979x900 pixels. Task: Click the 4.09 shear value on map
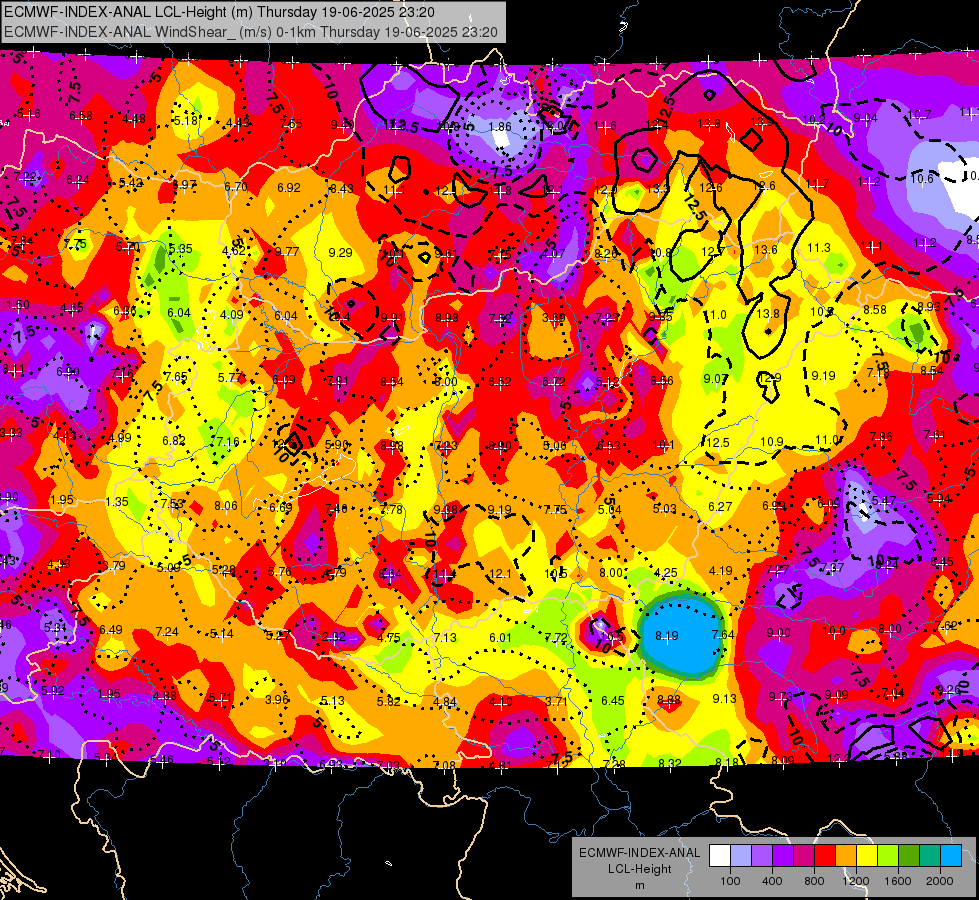[232, 314]
